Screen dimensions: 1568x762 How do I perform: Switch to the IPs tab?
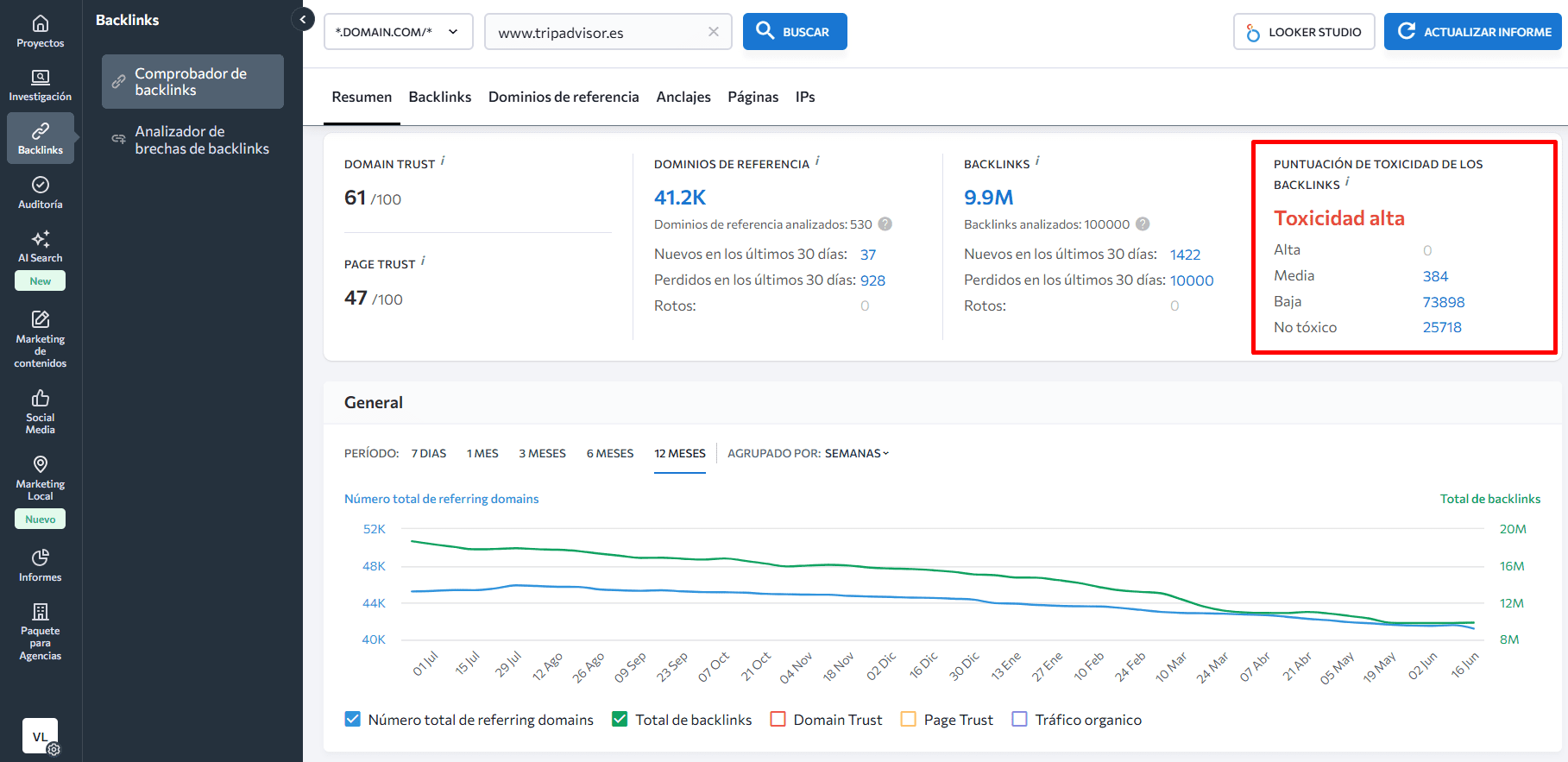coord(805,97)
